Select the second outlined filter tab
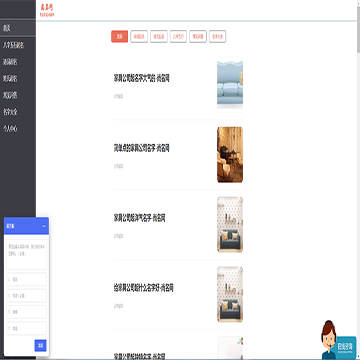The image size is (360, 360). coord(139,36)
